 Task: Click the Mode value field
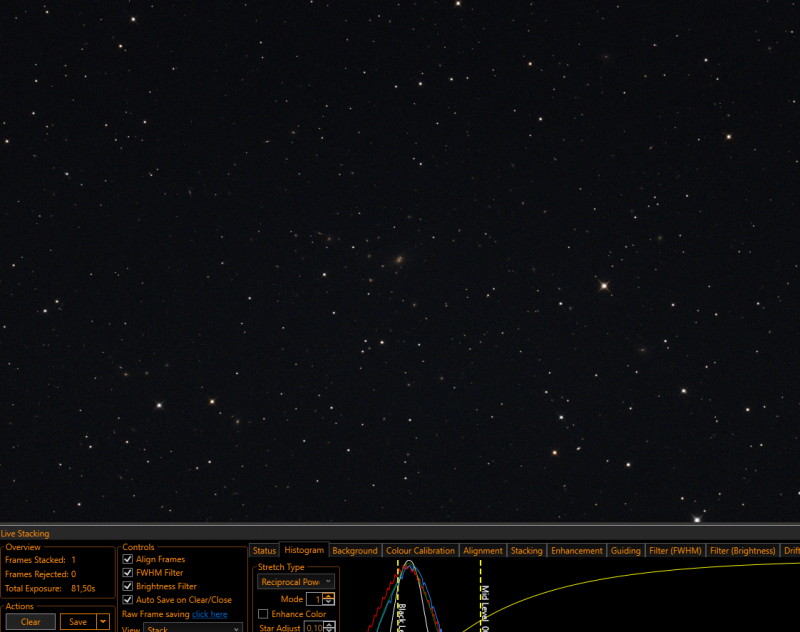coord(315,599)
